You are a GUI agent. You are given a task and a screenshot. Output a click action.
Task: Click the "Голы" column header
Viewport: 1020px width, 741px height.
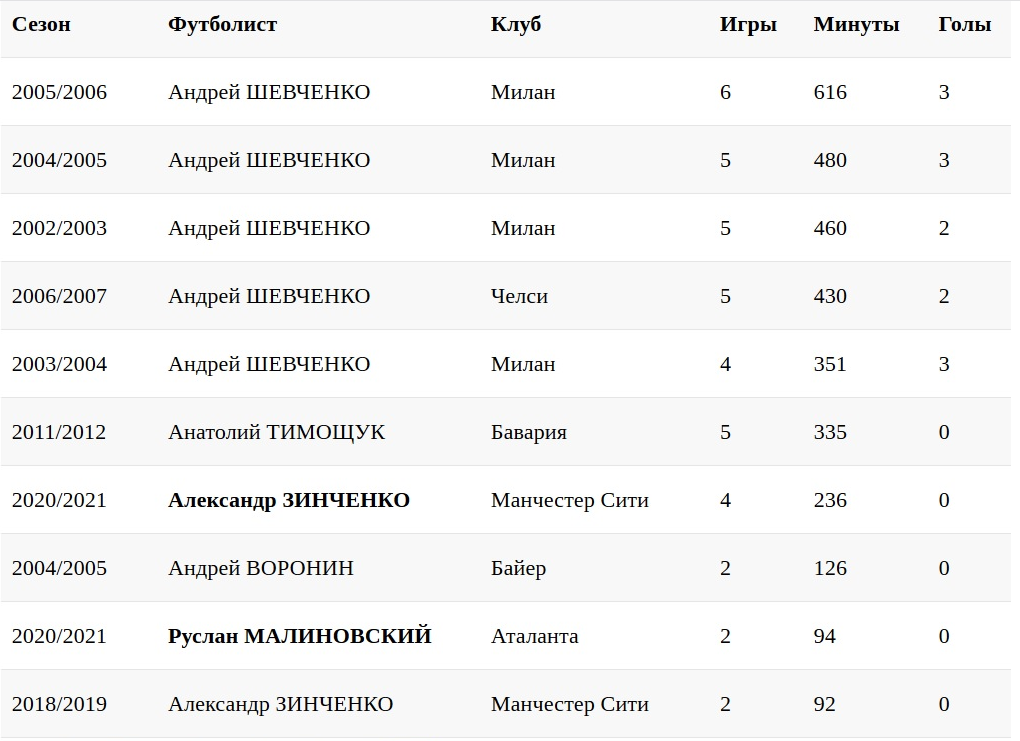point(964,25)
